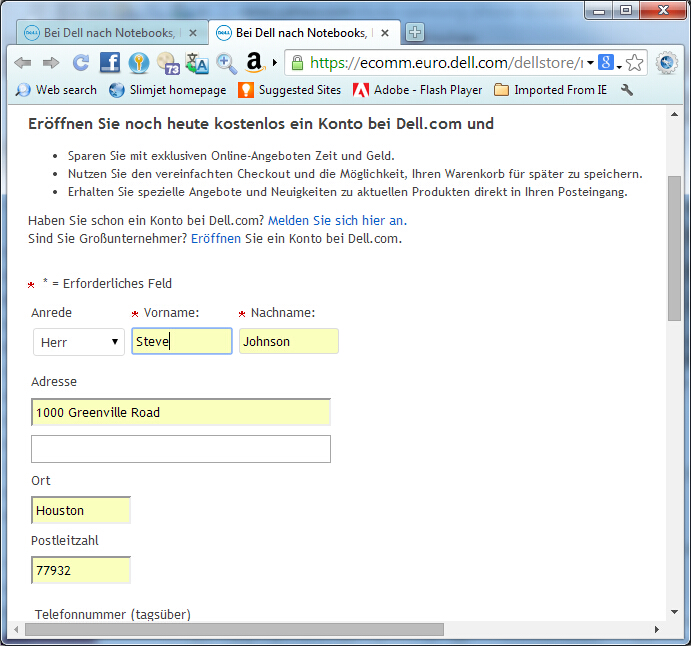Go forward with the forward arrow
Viewport: 691px width, 646px height.
point(51,63)
